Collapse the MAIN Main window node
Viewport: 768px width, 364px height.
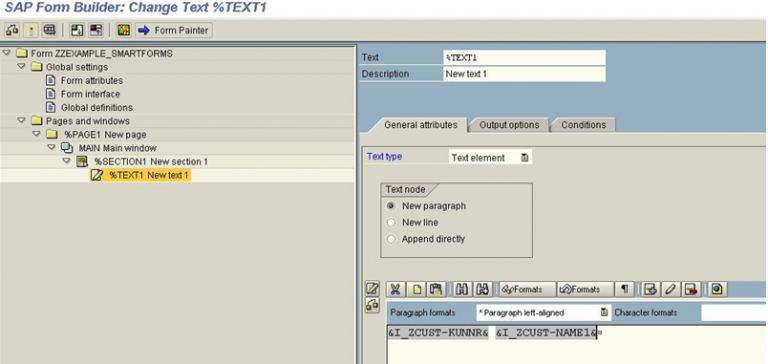[x=52, y=147]
